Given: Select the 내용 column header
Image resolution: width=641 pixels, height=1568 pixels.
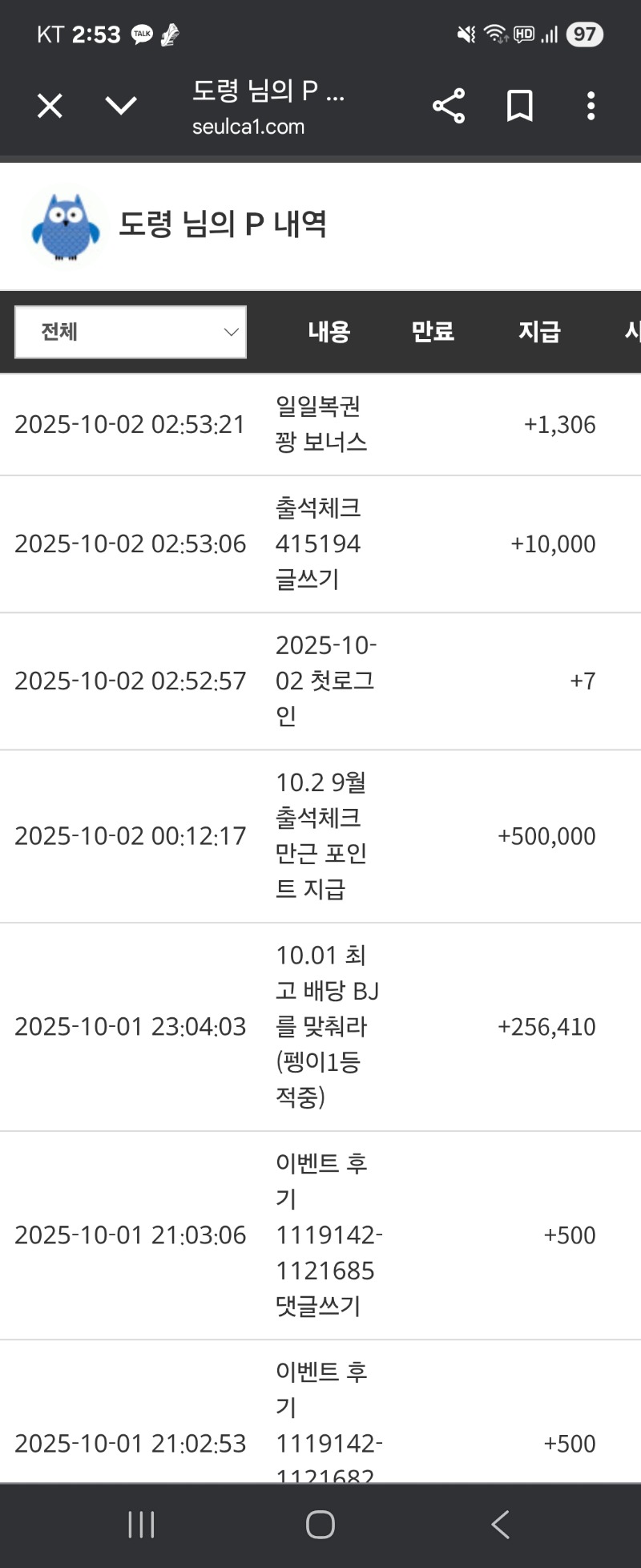Looking at the screenshot, I should [x=329, y=332].
